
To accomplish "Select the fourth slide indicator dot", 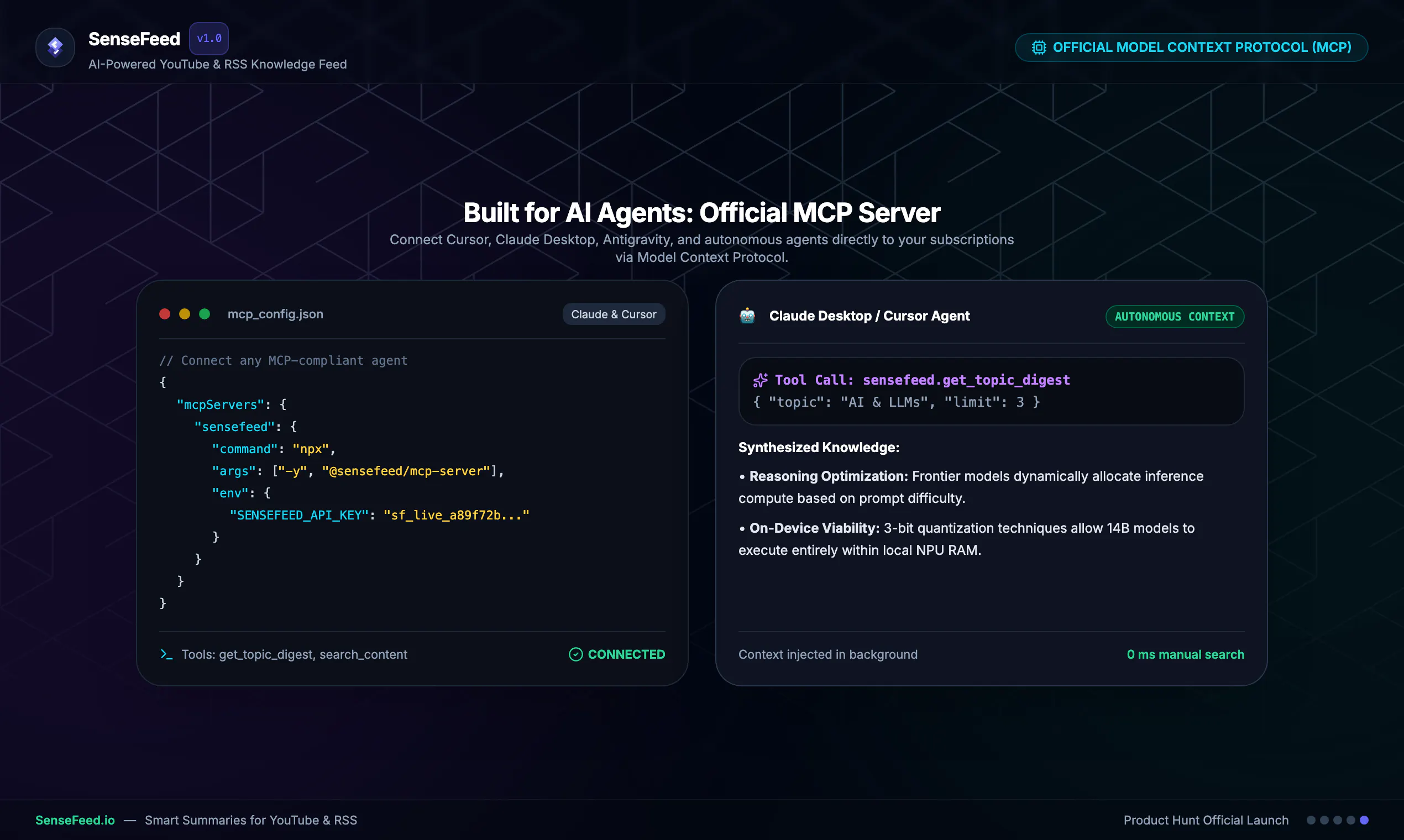I will click(1351, 820).
